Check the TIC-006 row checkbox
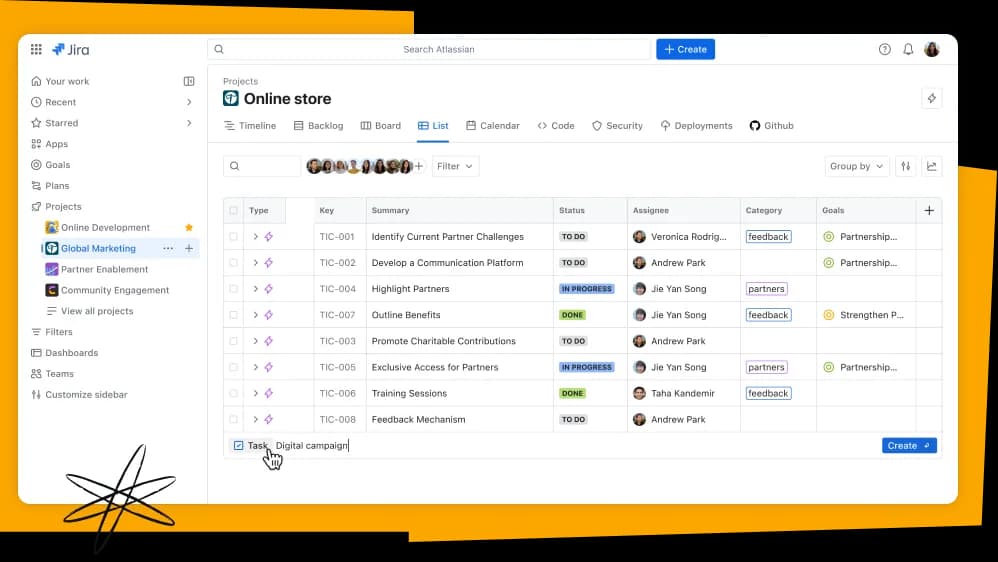 tap(234, 393)
